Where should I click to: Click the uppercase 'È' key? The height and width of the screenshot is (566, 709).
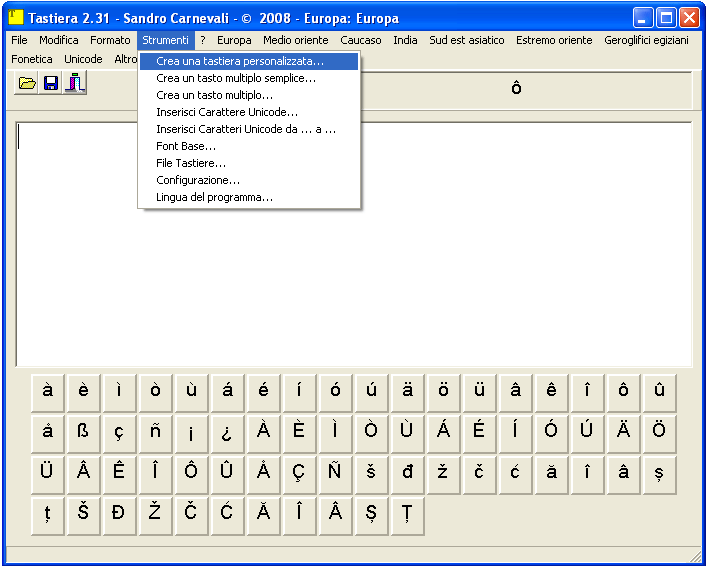click(x=299, y=433)
